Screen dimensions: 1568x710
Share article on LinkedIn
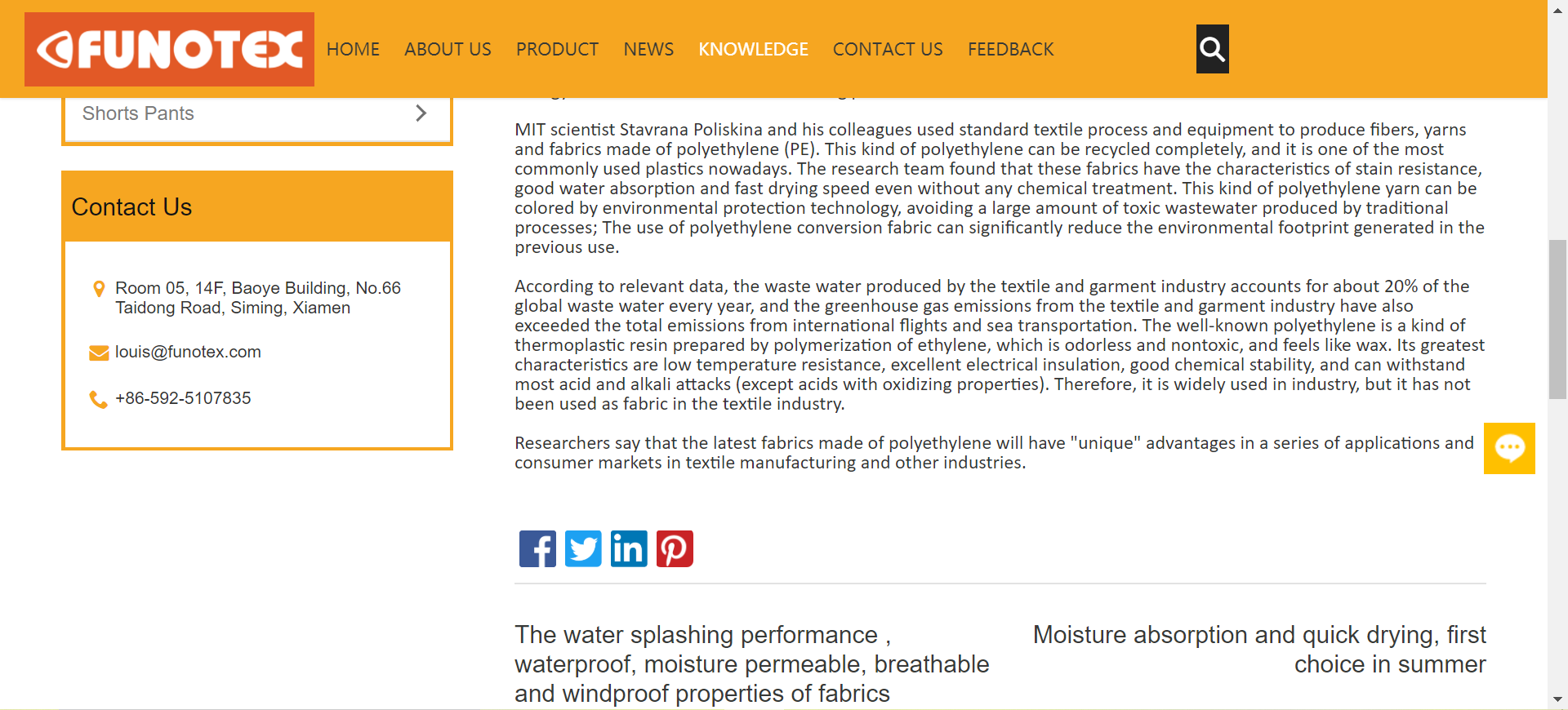(629, 548)
